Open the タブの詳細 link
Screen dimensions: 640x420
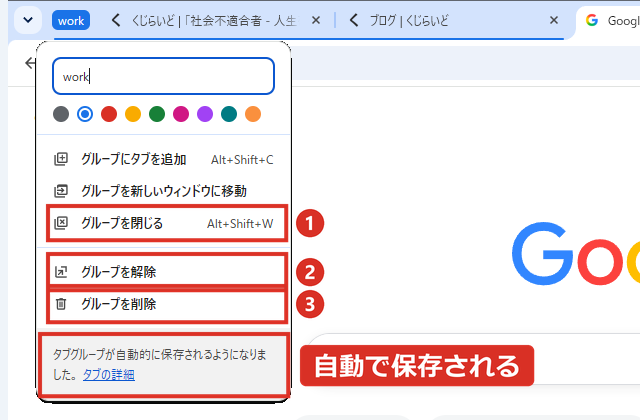point(109,374)
